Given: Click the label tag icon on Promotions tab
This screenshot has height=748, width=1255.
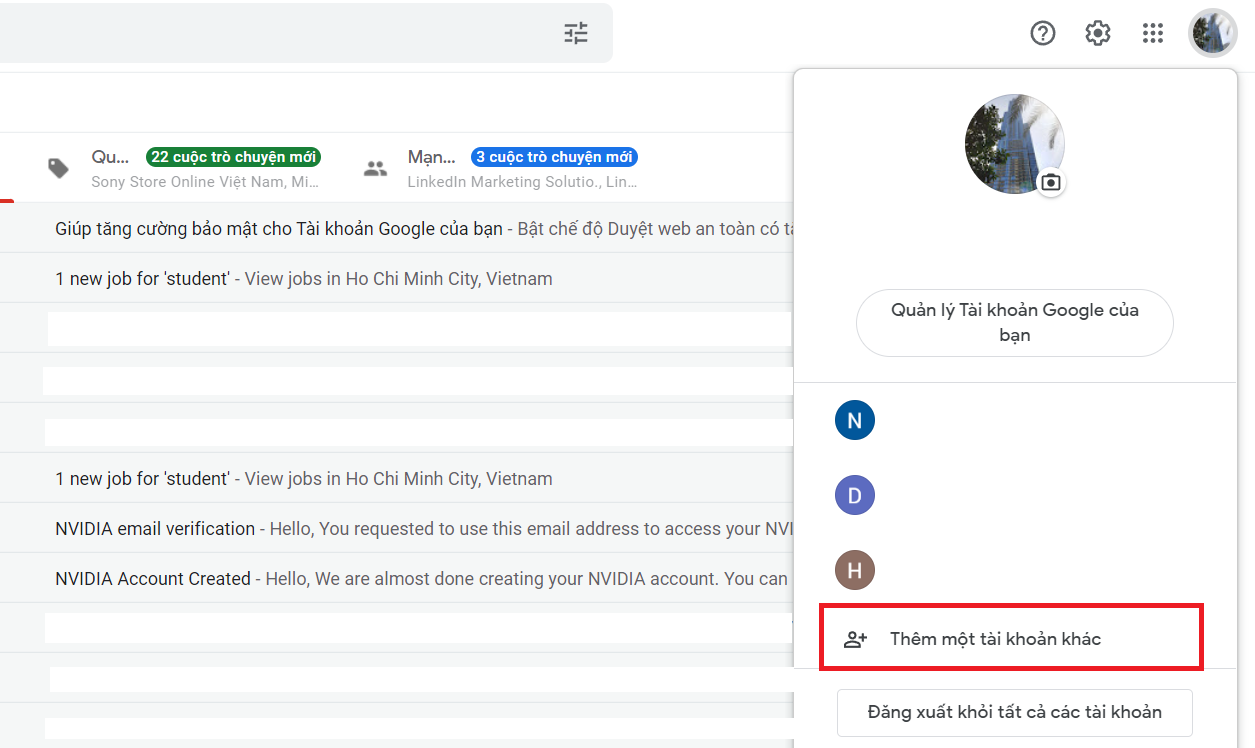Looking at the screenshot, I should 57,168.
